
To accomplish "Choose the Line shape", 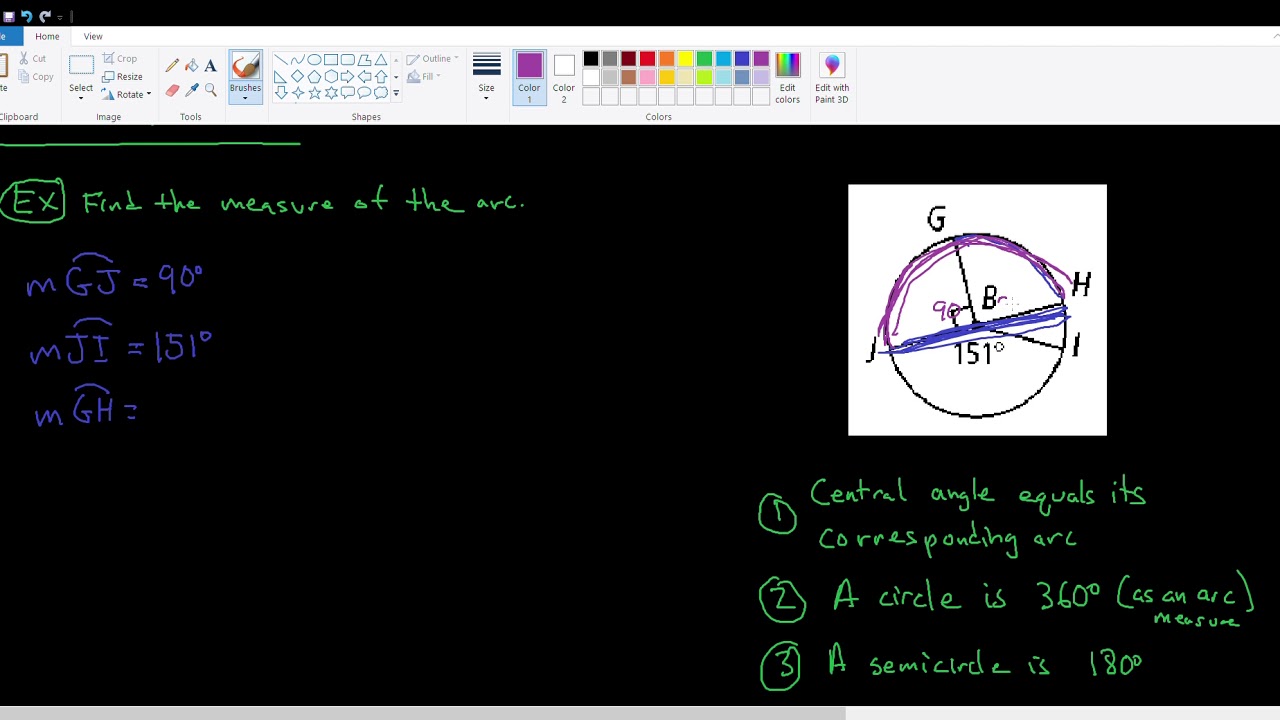I will click(x=281, y=60).
